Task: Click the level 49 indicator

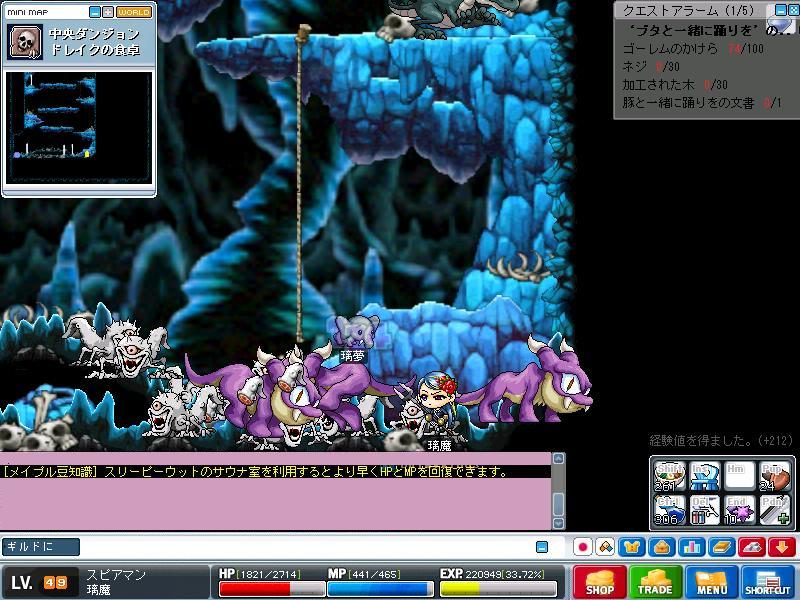Action: pyautogui.click(x=40, y=583)
